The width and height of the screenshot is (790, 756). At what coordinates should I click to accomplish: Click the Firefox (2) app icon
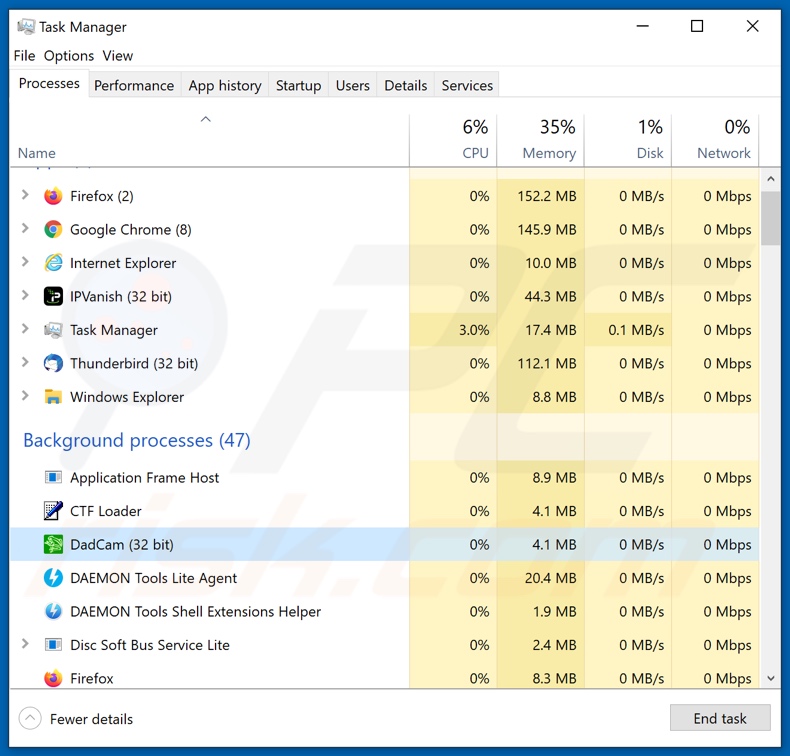pyautogui.click(x=53, y=196)
